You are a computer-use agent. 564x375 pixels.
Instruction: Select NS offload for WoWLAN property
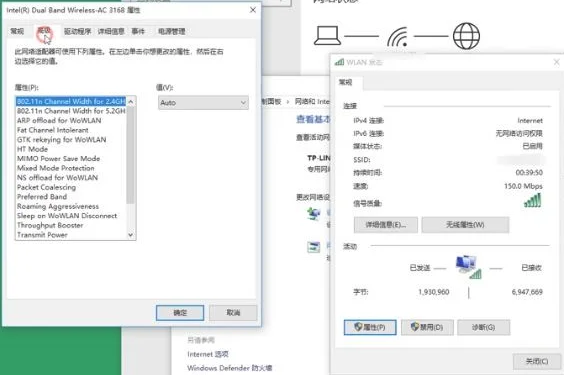pos(57,178)
